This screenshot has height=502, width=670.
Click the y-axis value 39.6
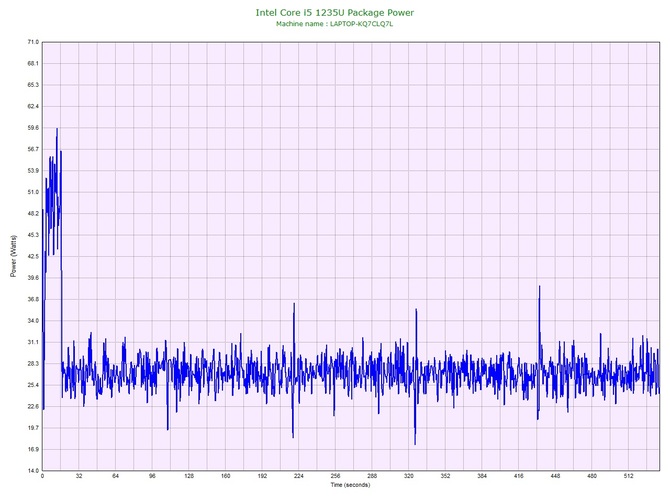point(33,278)
